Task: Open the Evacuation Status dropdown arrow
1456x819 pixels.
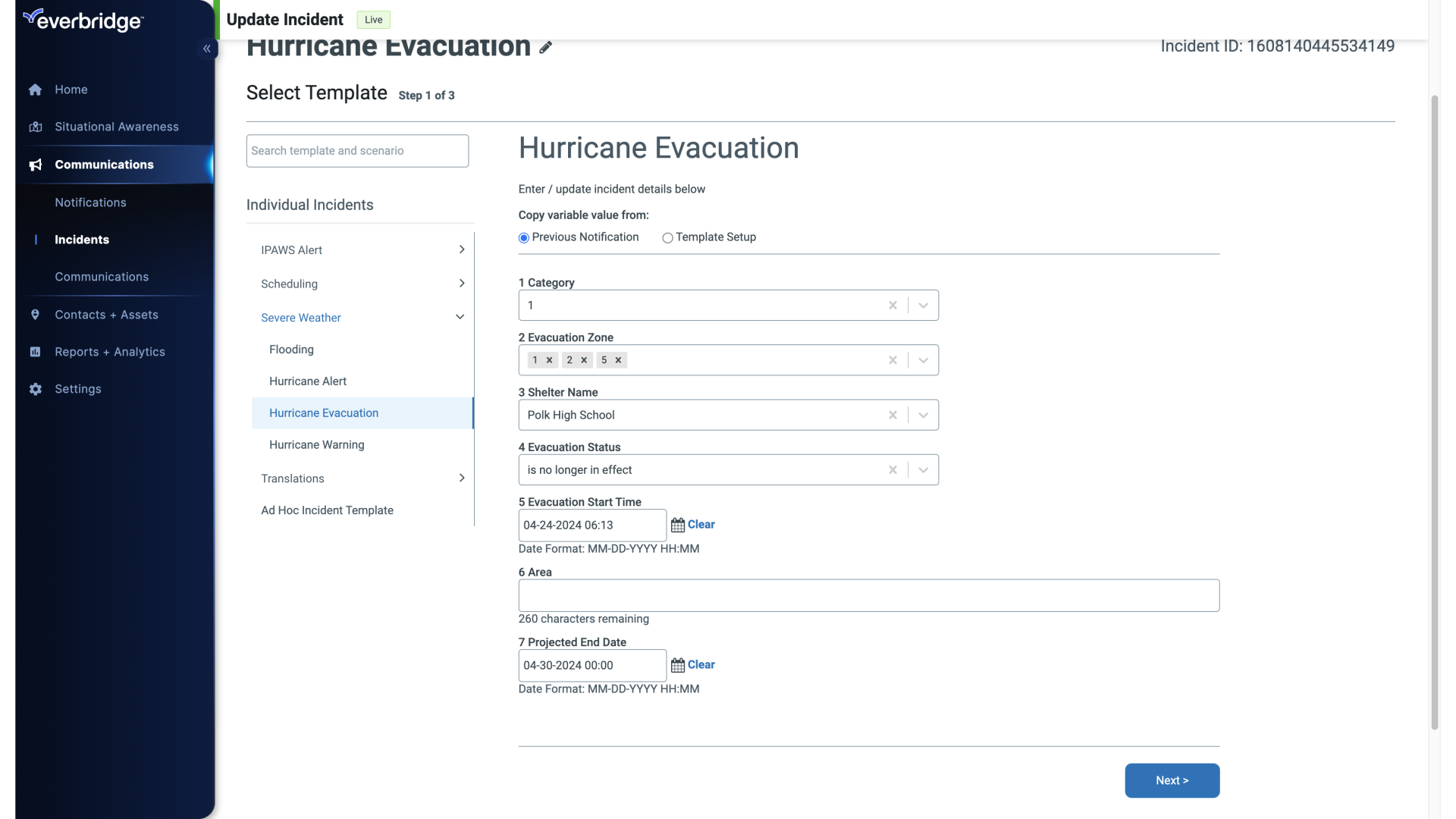Action: (923, 470)
